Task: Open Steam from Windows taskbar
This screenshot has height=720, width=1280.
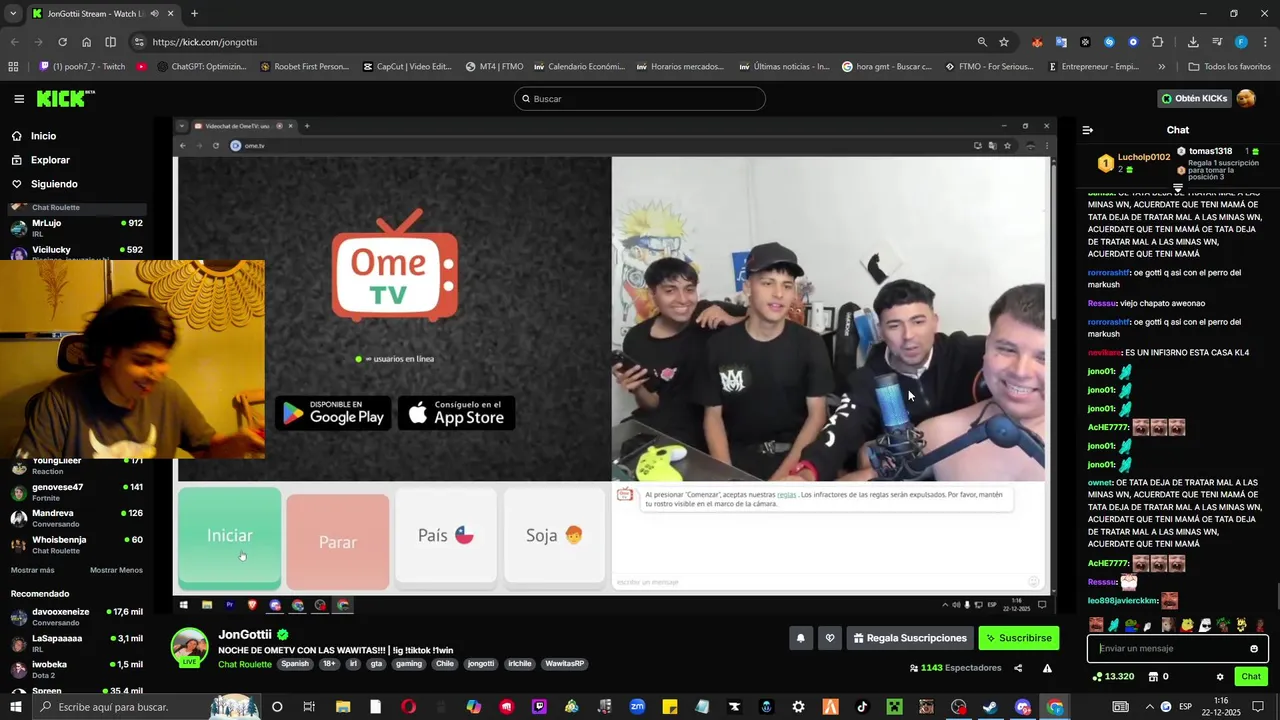Action: (990, 707)
